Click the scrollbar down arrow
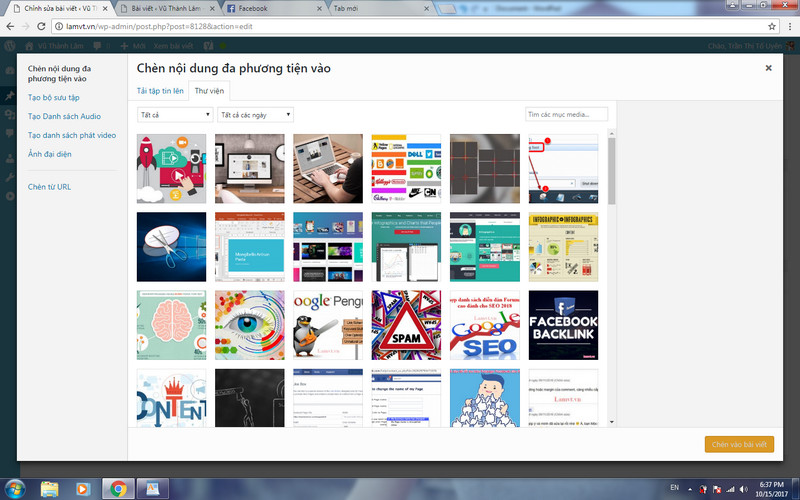 pos(612,422)
